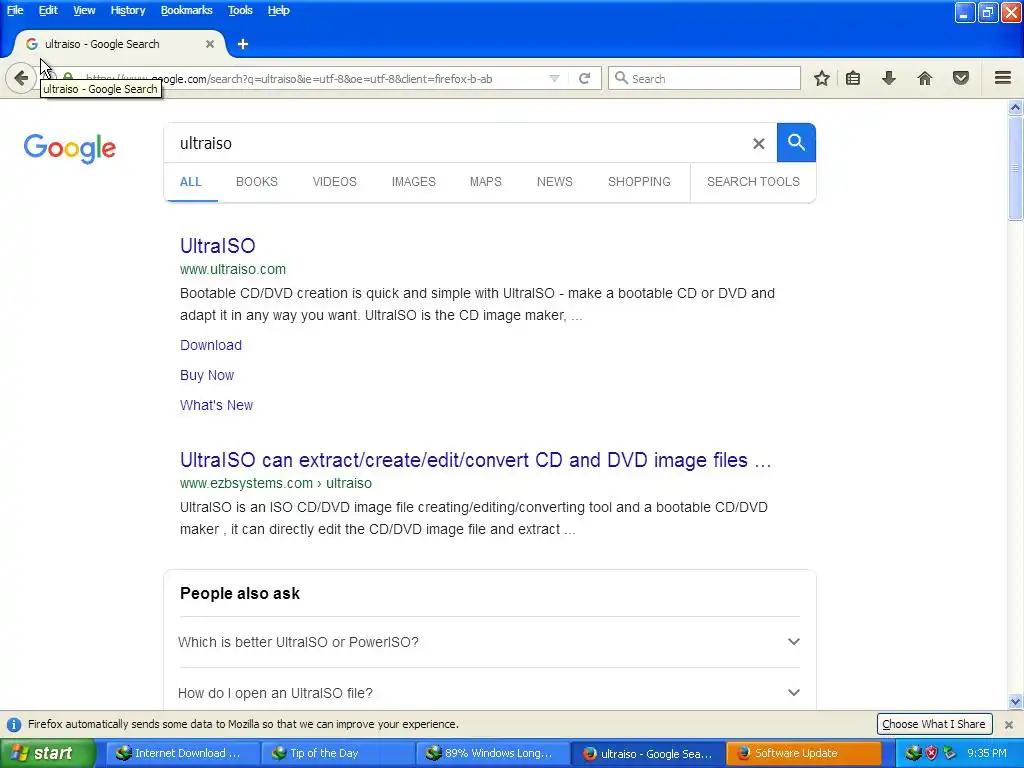
Task: Open the Edit menu
Action: click(x=48, y=10)
